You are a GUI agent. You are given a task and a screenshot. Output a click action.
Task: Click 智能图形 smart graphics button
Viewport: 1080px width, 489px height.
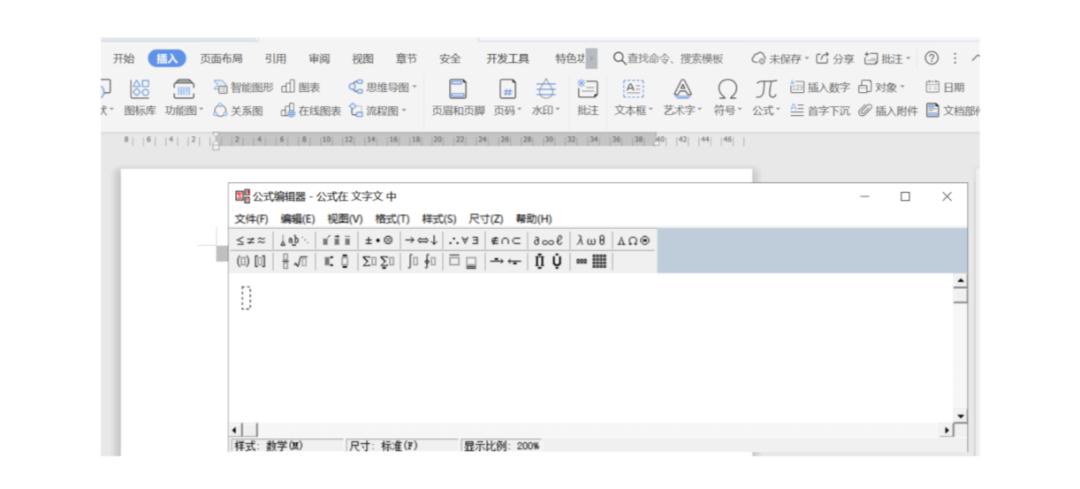(244, 87)
